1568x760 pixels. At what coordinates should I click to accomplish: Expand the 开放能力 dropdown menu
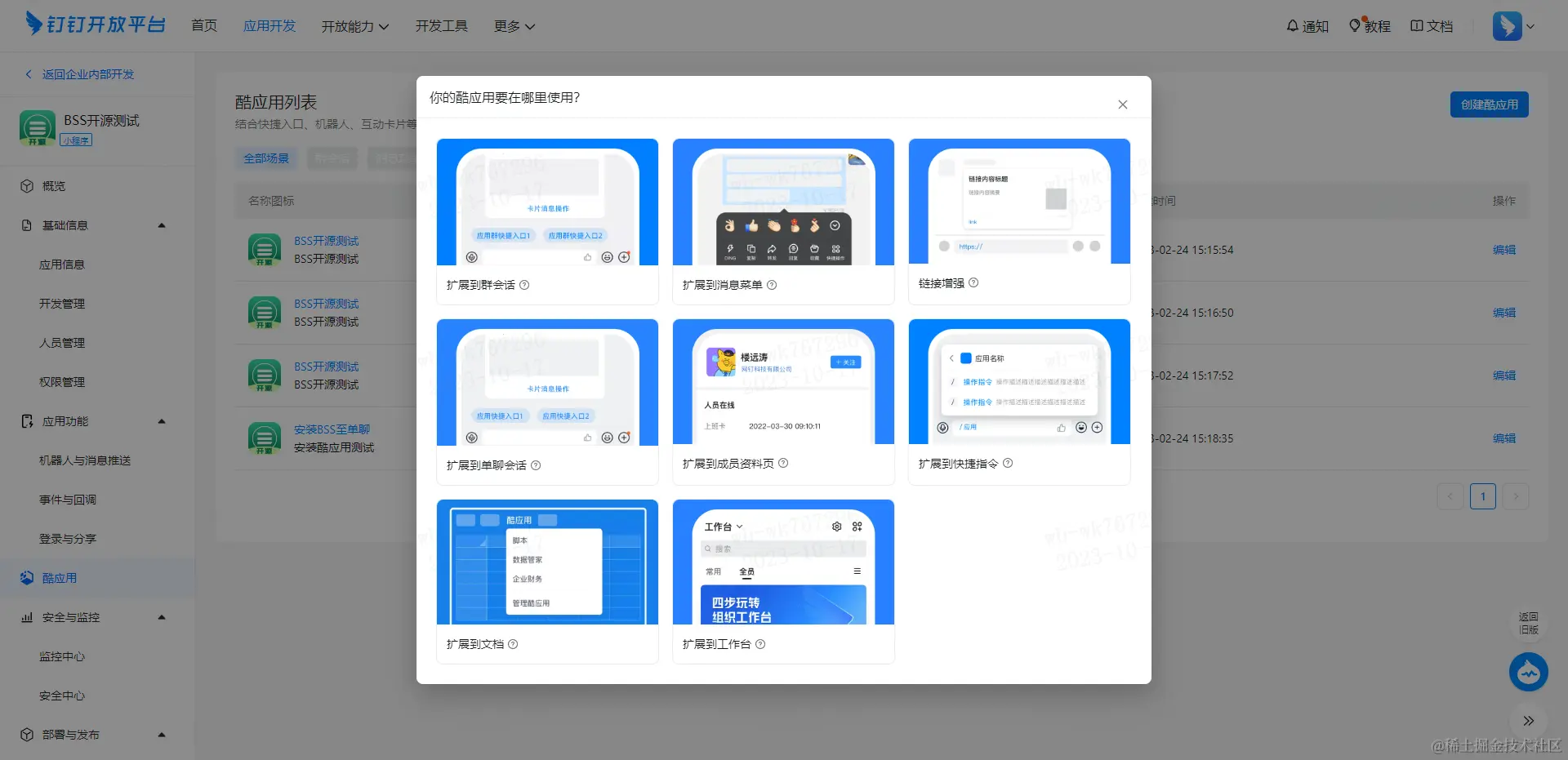355,26
